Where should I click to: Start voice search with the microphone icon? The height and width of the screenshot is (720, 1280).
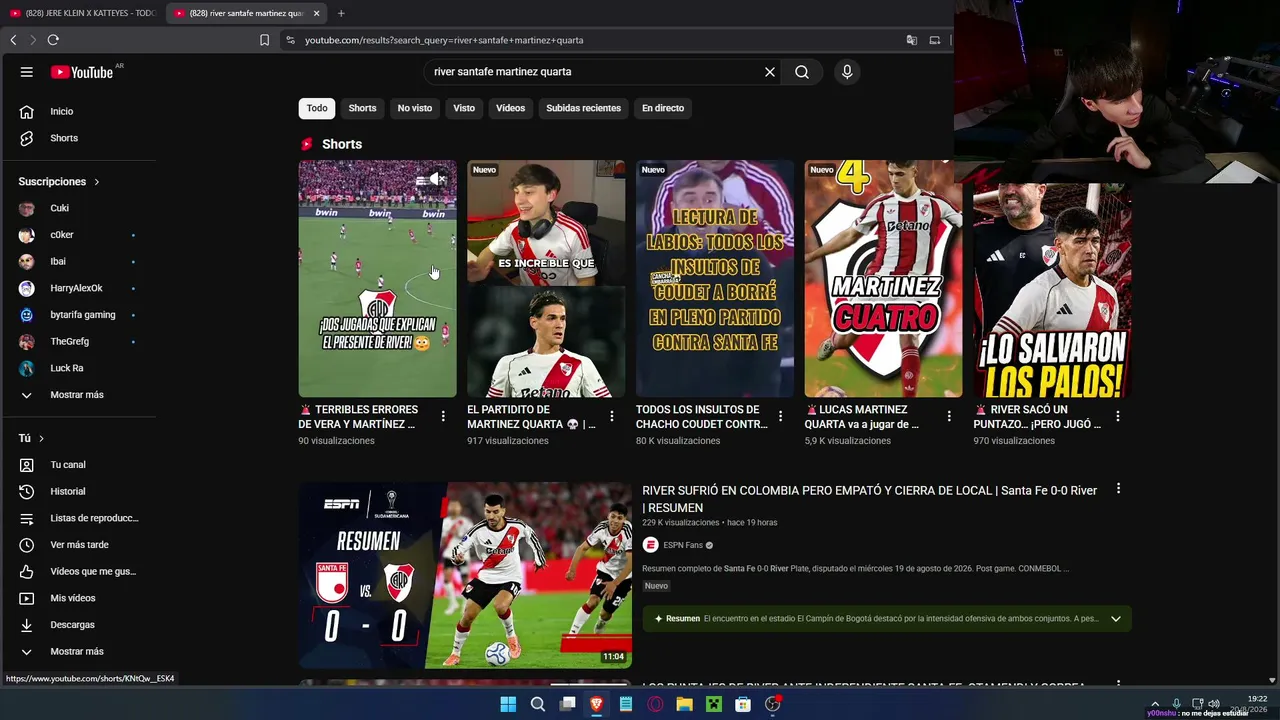pyautogui.click(x=847, y=72)
